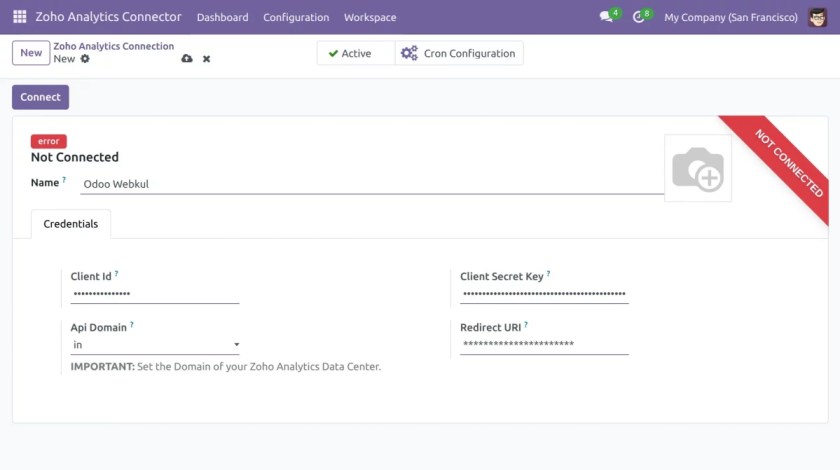Toggle the Active status button
The width and height of the screenshot is (840, 470).
(x=356, y=53)
